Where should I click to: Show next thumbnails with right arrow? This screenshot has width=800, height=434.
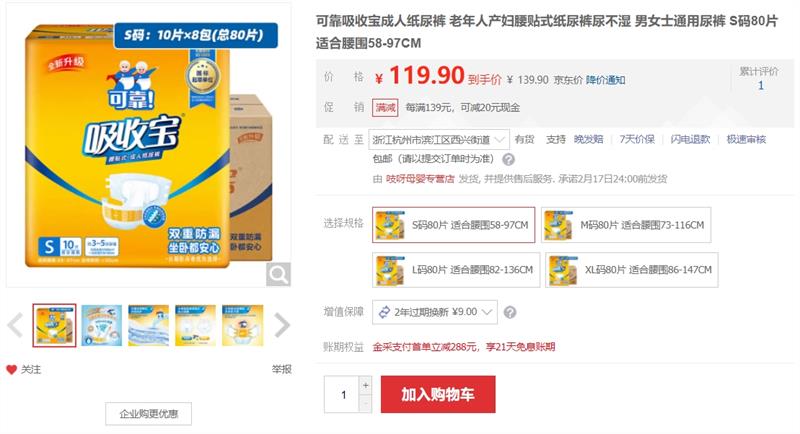[282, 325]
